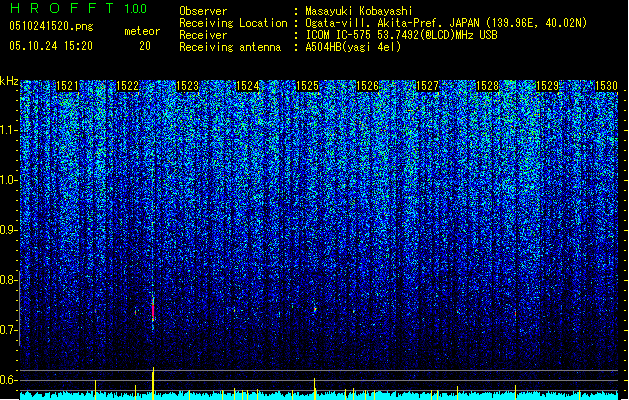Click the bright magenta meteor echo after 1522
This screenshot has width=629, height=400.
click(153, 312)
